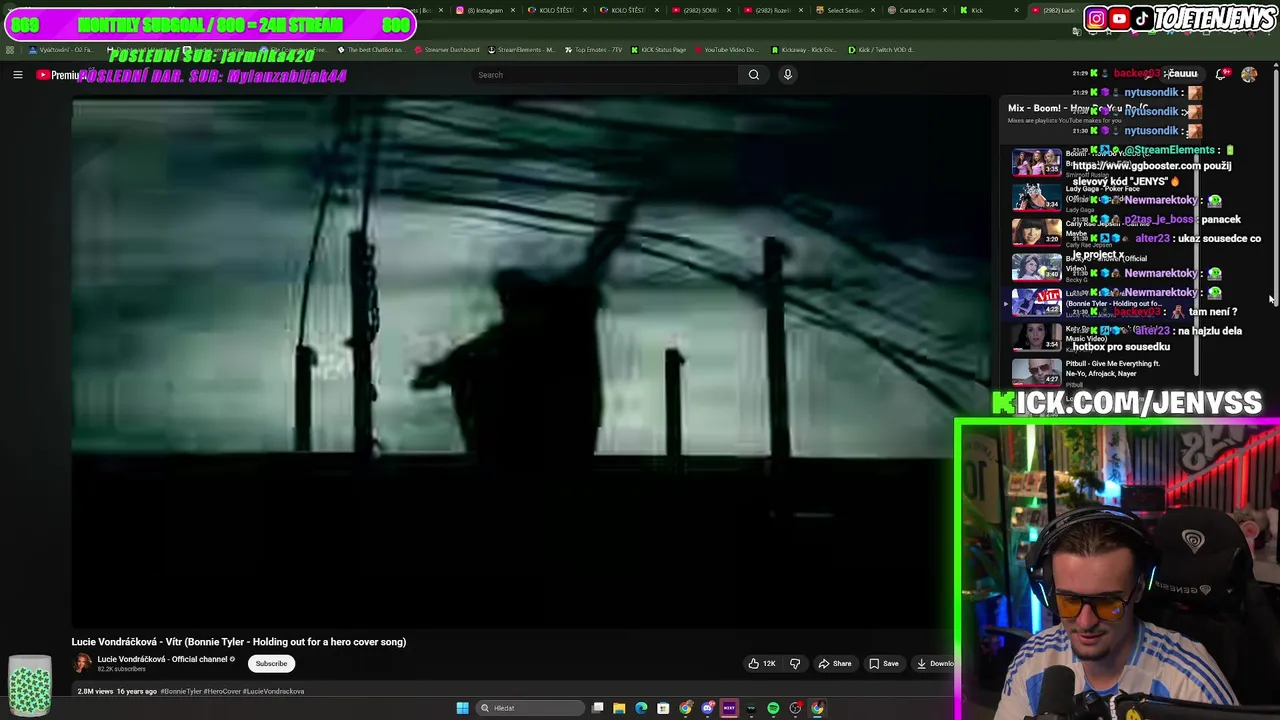This screenshot has height=720, width=1280.
Task: Share the Lucie Vondráčková video
Action: (835, 664)
